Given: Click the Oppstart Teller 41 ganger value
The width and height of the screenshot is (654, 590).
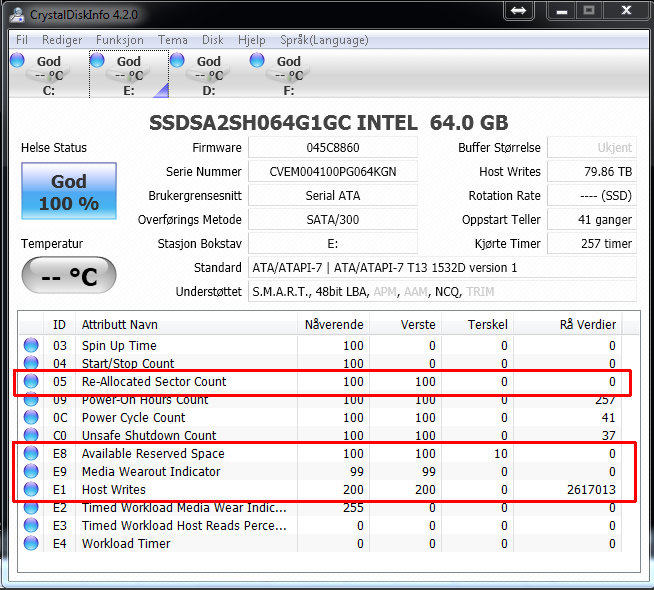Looking at the screenshot, I should coord(592,219).
